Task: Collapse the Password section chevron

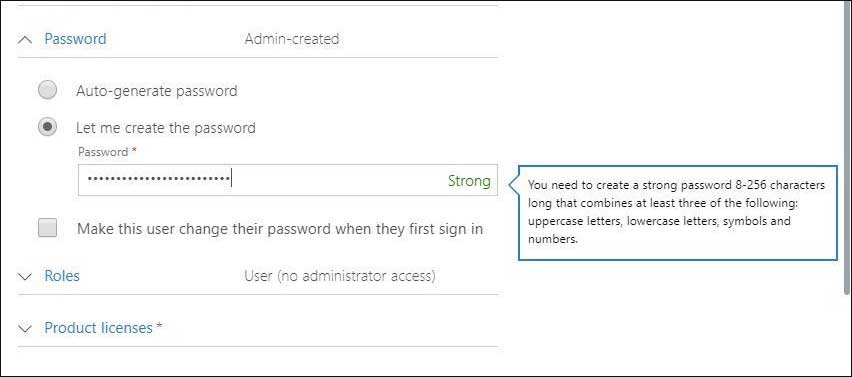Action: click(25, 40)
